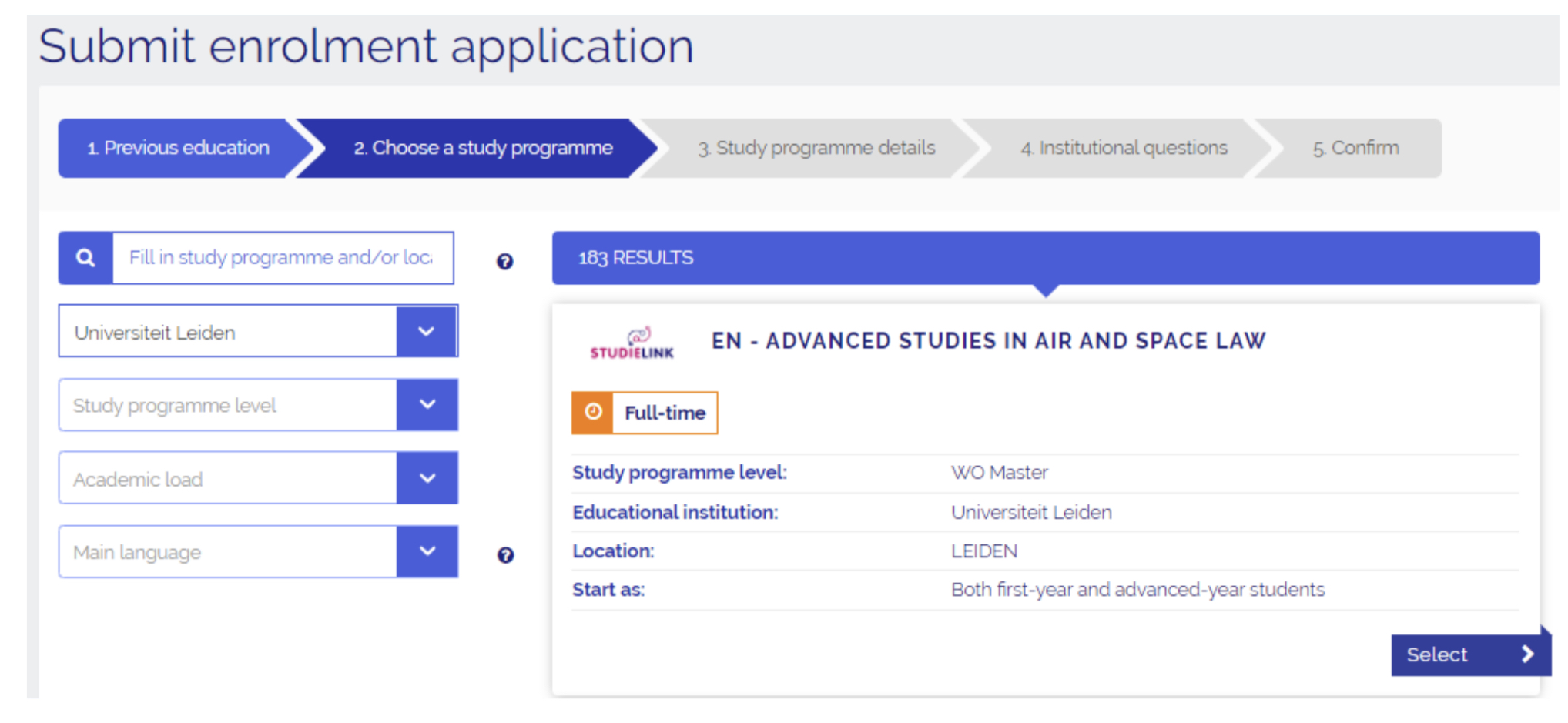This screenshot has width=1568, height=723.
Task: Click the Full-time label
Action: pyautogui.click(x=665, y=413)
